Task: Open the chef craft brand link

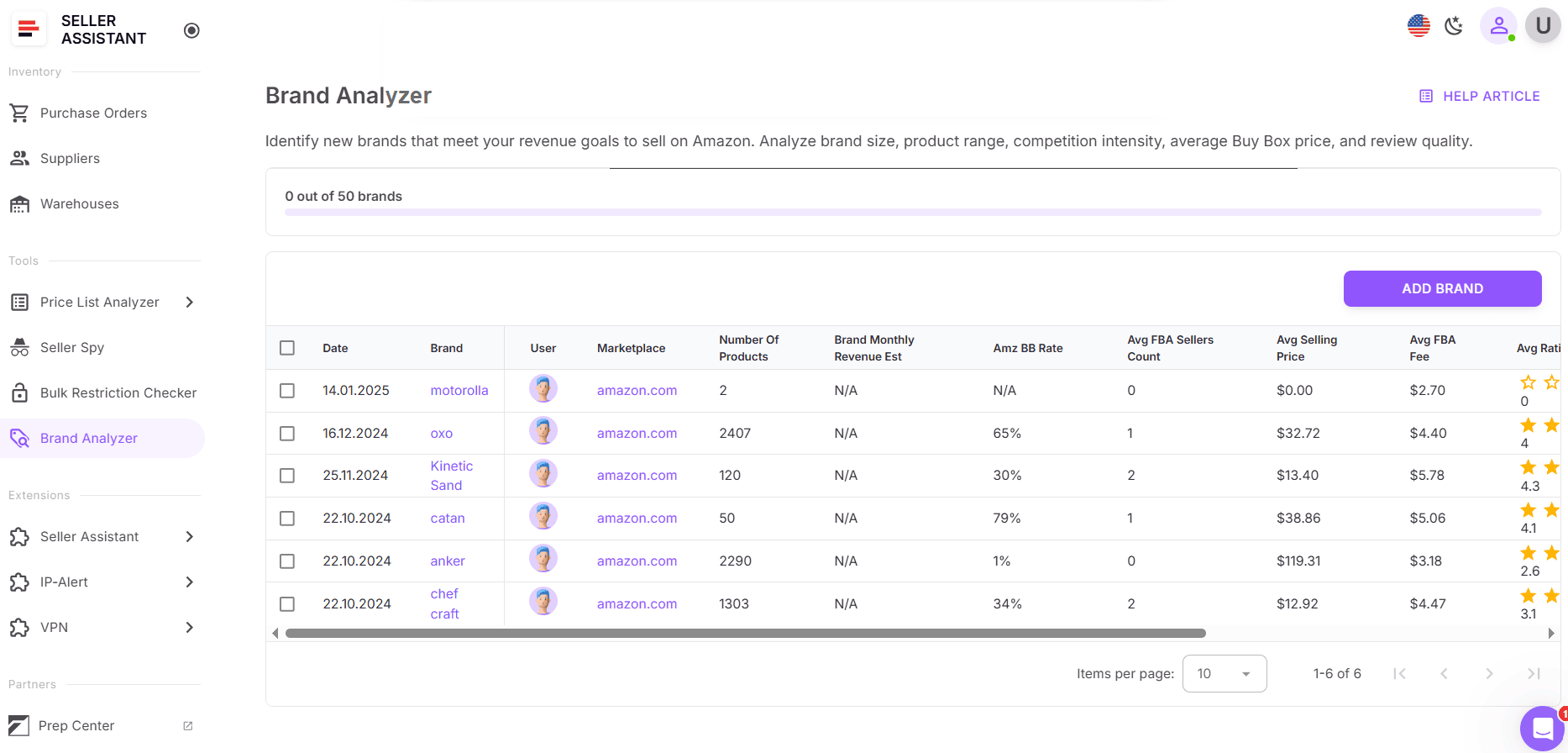Action: pos(445,603)
